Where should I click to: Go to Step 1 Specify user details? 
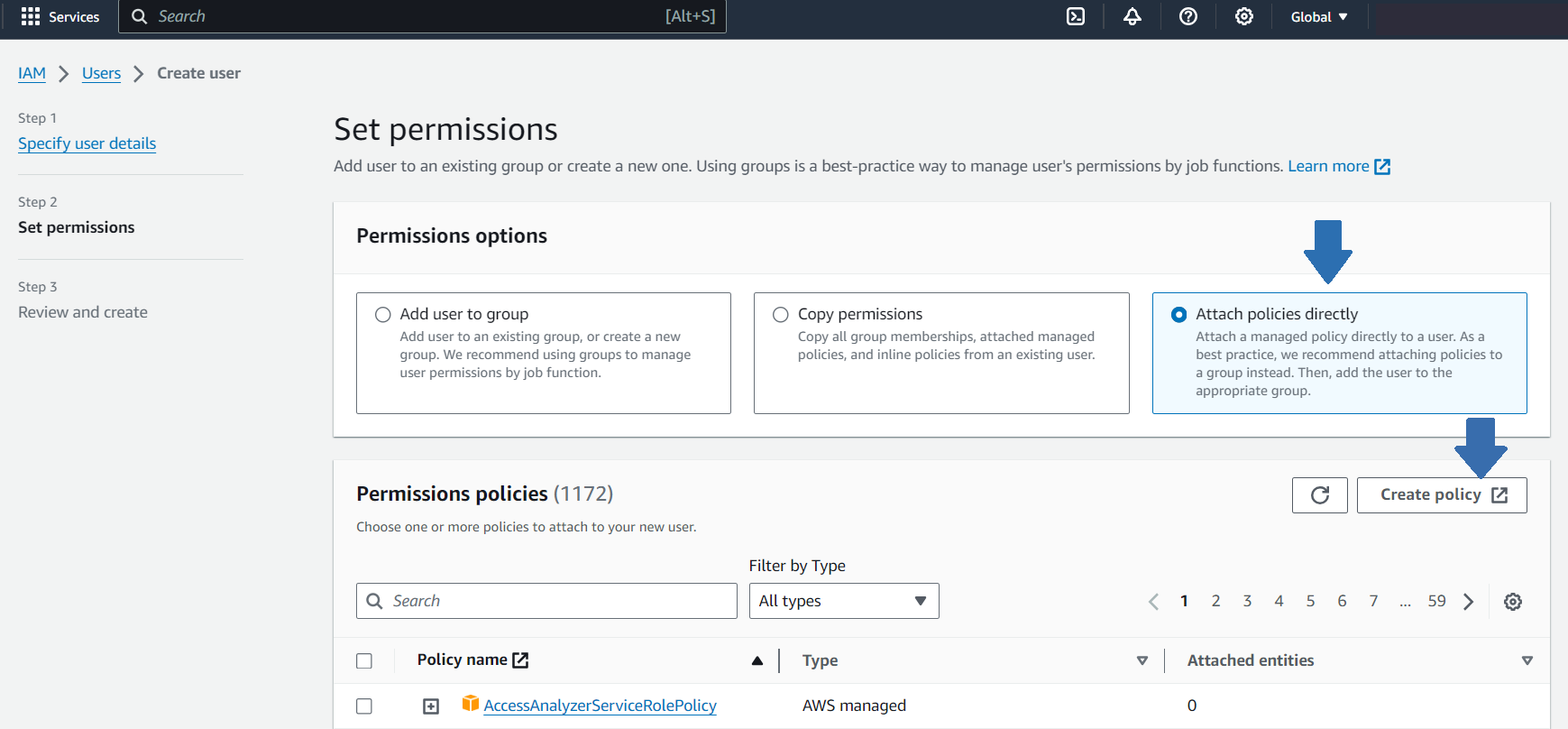pyautogui.click(x=87, y=143)
